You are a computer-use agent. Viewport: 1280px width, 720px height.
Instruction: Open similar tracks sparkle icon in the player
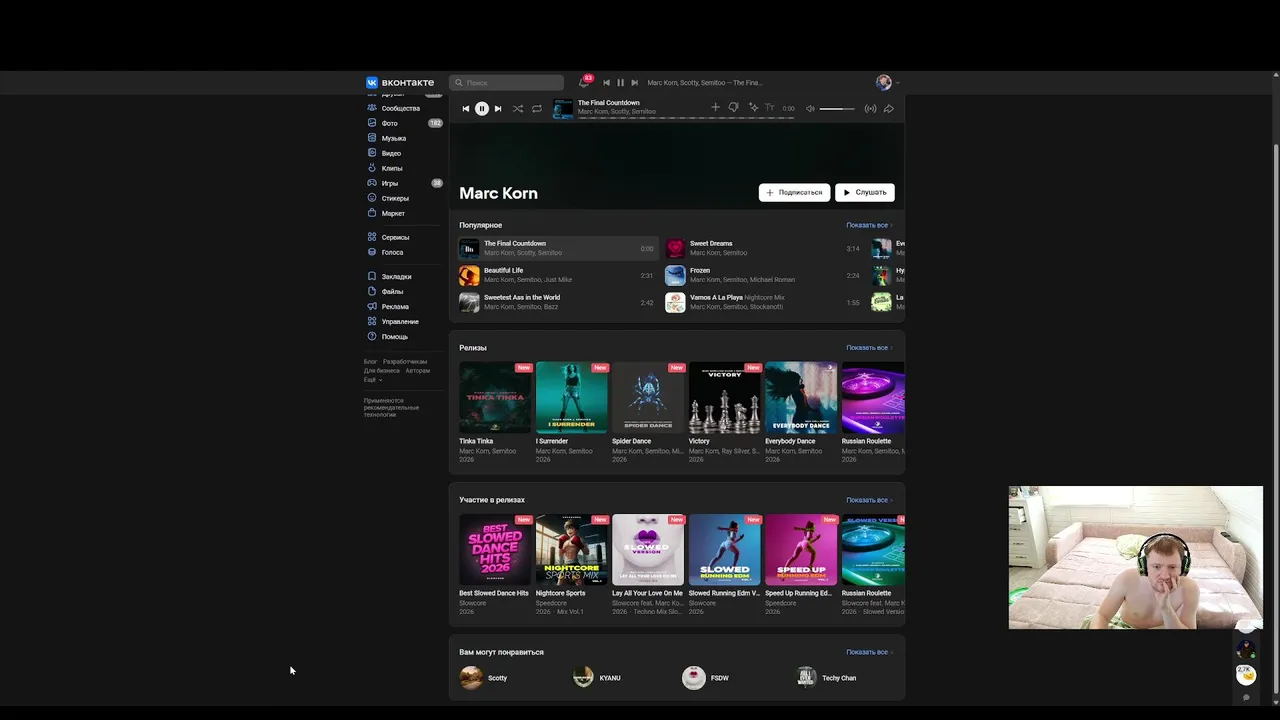[x=753, y=107]
